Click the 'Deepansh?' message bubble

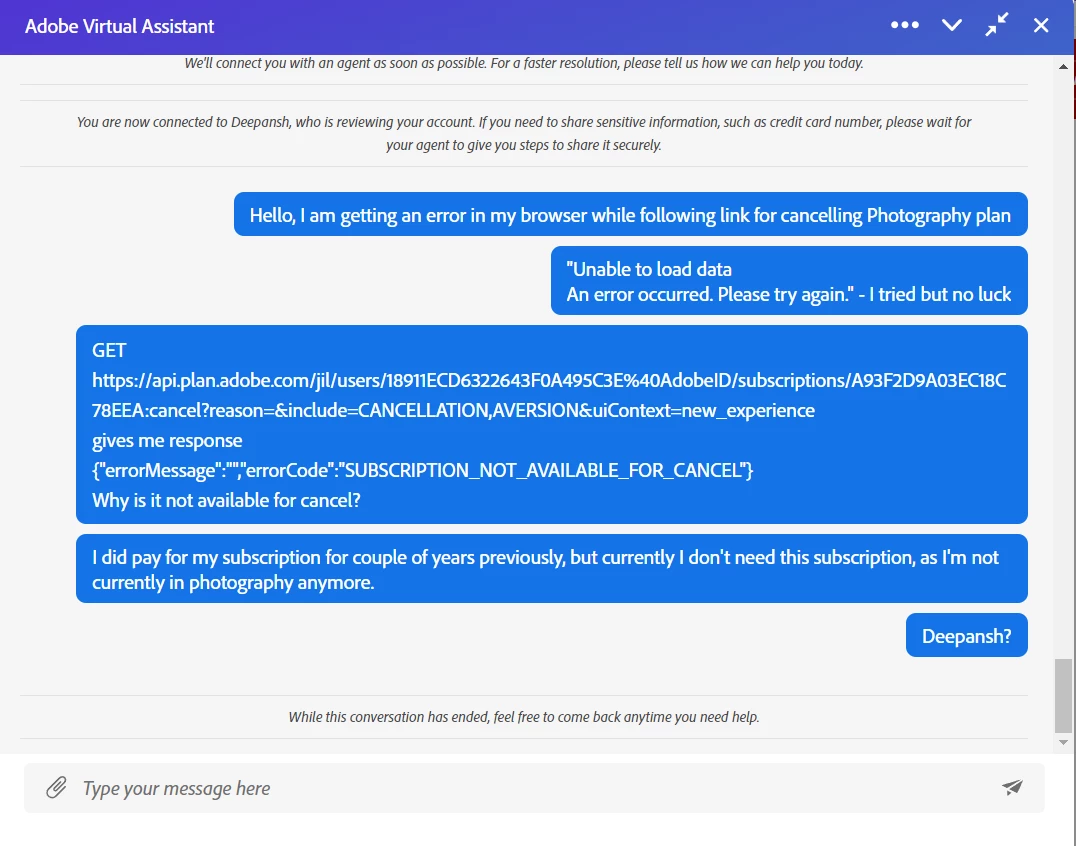point(966,635)
